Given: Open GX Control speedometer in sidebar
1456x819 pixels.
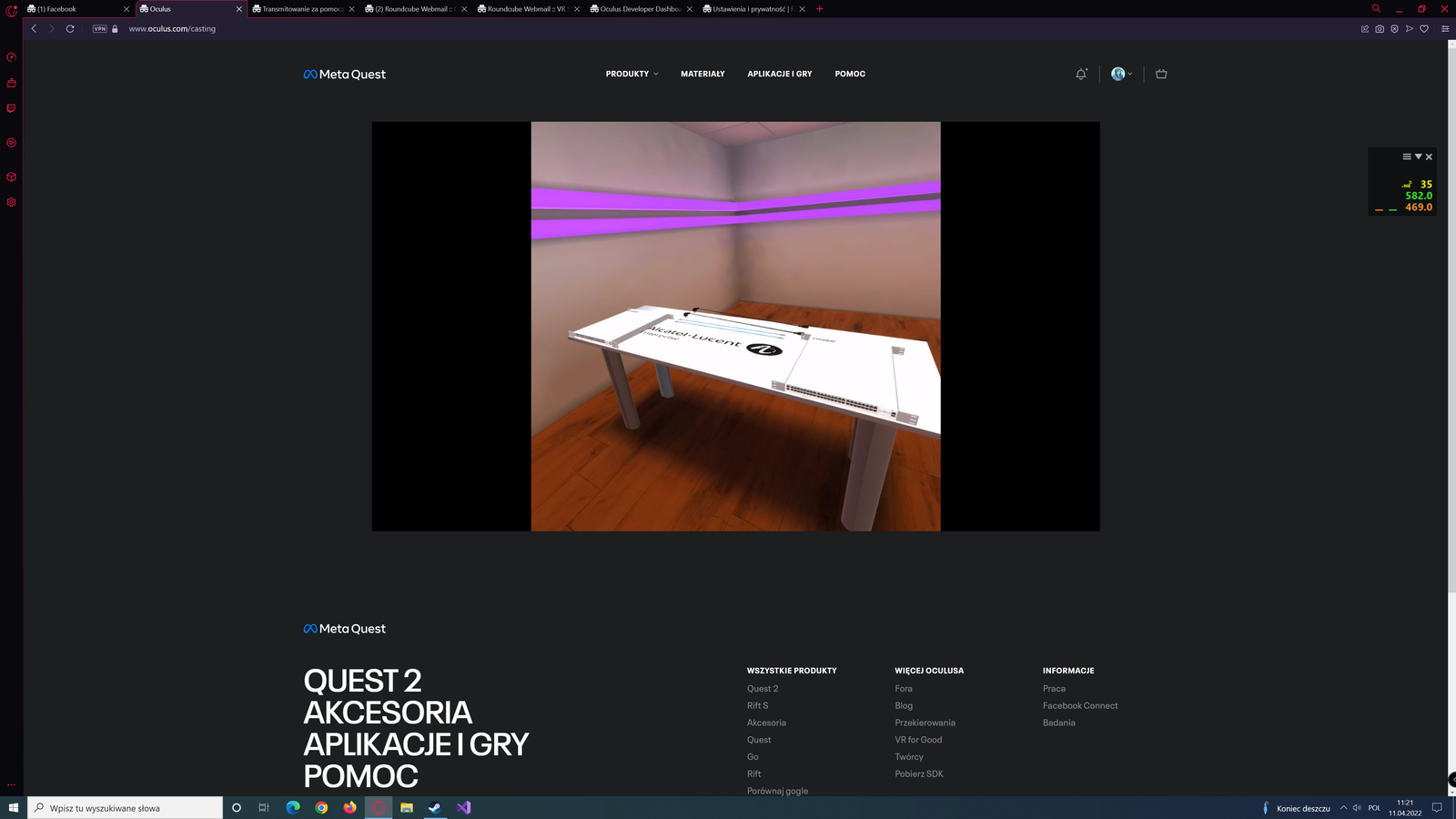Looking at the screenshot, I should [11, 57].
